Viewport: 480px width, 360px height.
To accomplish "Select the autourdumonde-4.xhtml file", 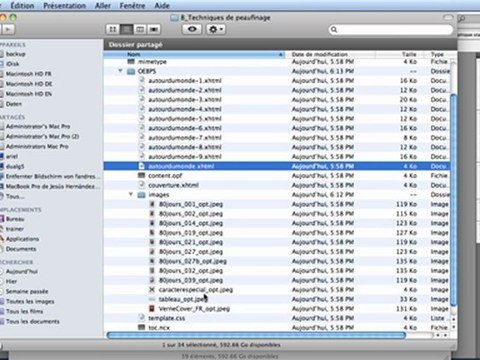I will pyautogui.click(x=185, y=109).
